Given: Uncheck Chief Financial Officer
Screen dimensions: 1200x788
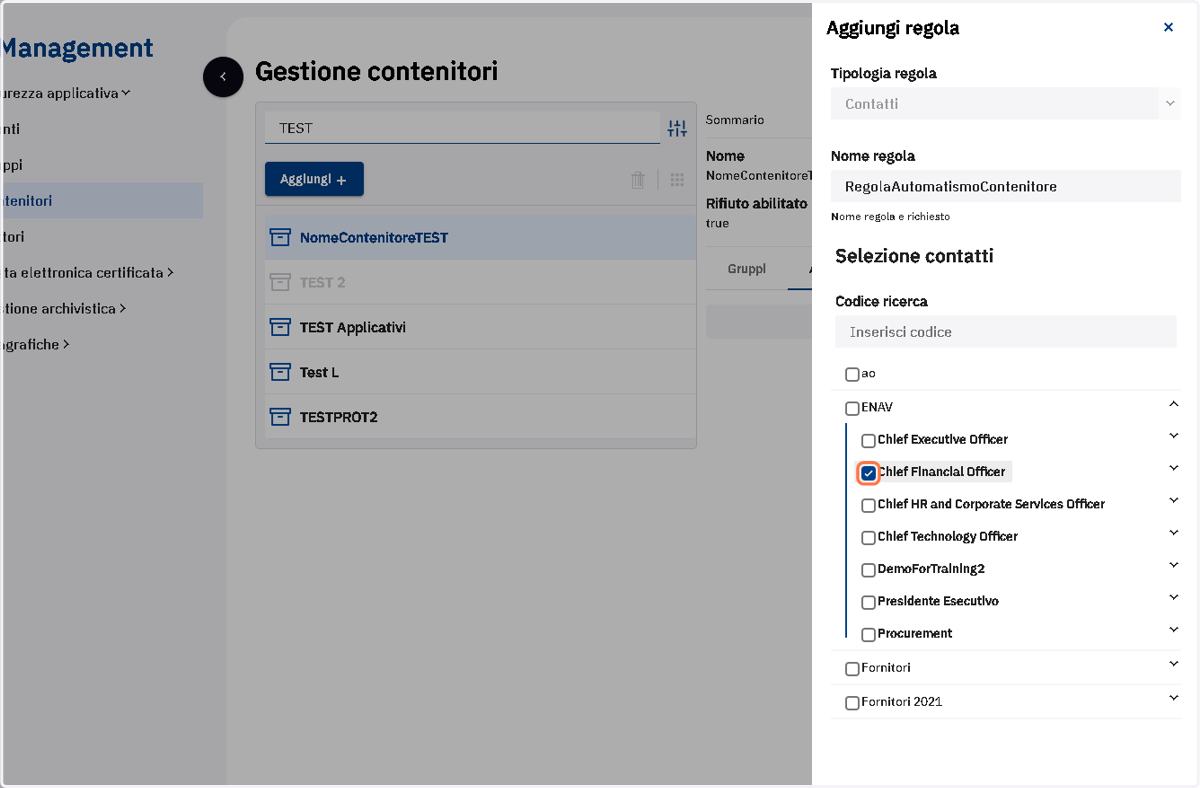Looking at the screenshot, I should click(869, 473).
